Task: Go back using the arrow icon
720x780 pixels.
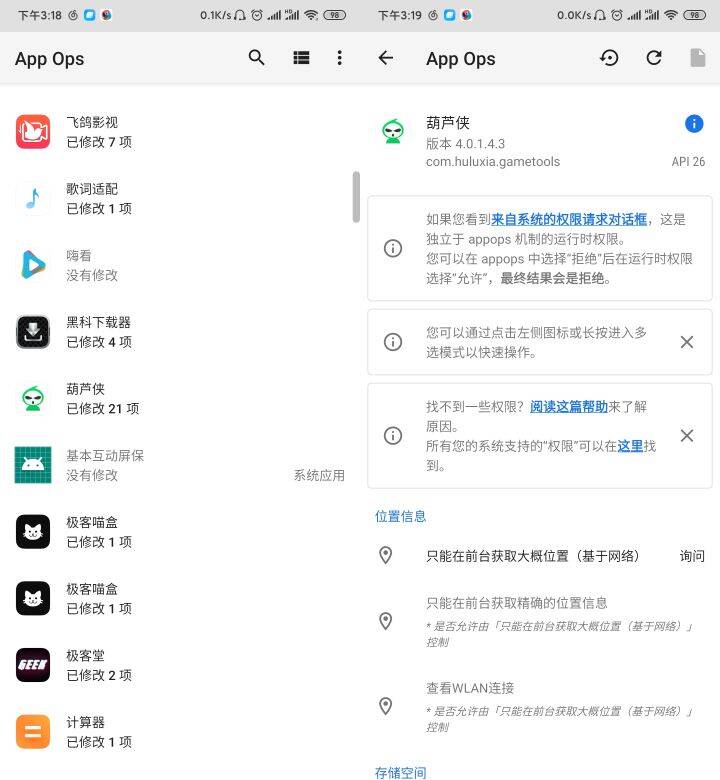Action: pos(386,58)
